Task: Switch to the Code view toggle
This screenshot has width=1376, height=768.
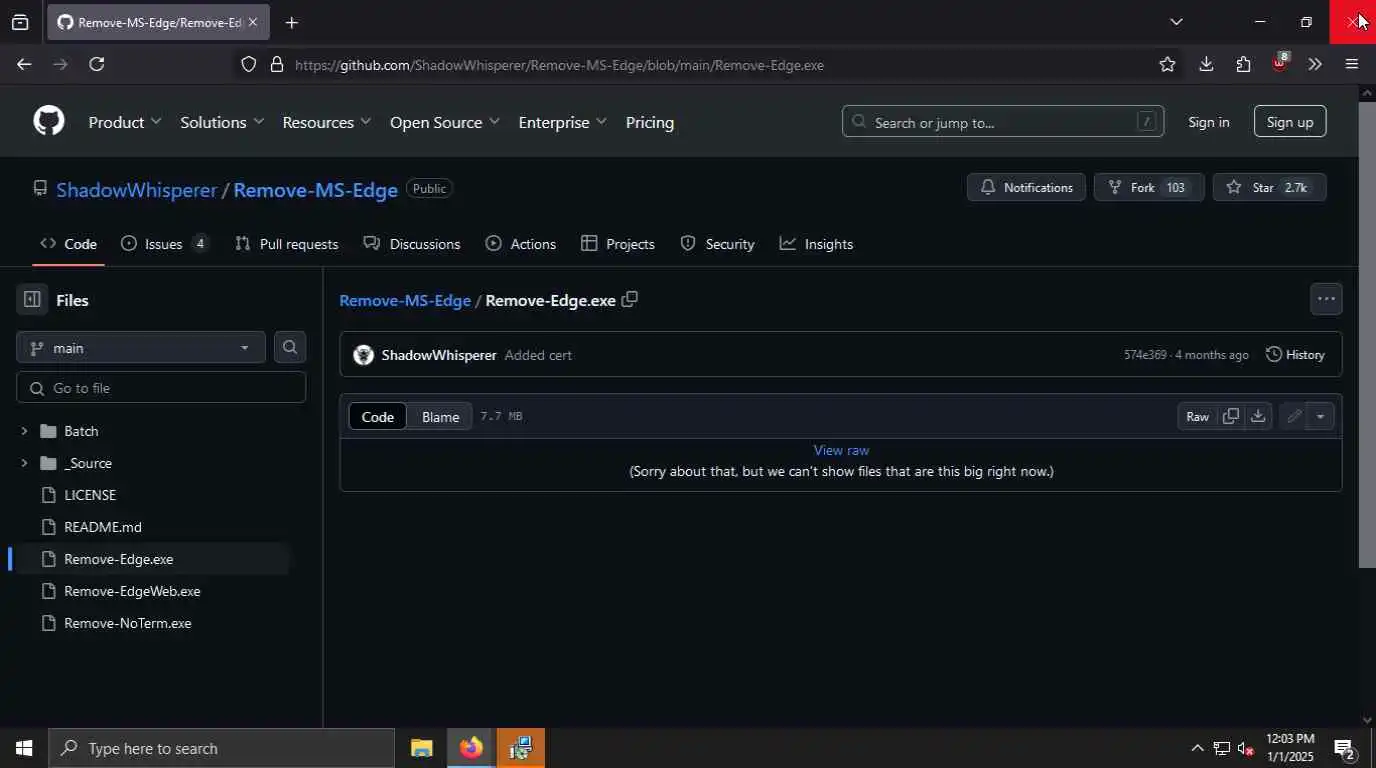Action: pos(378,416)
